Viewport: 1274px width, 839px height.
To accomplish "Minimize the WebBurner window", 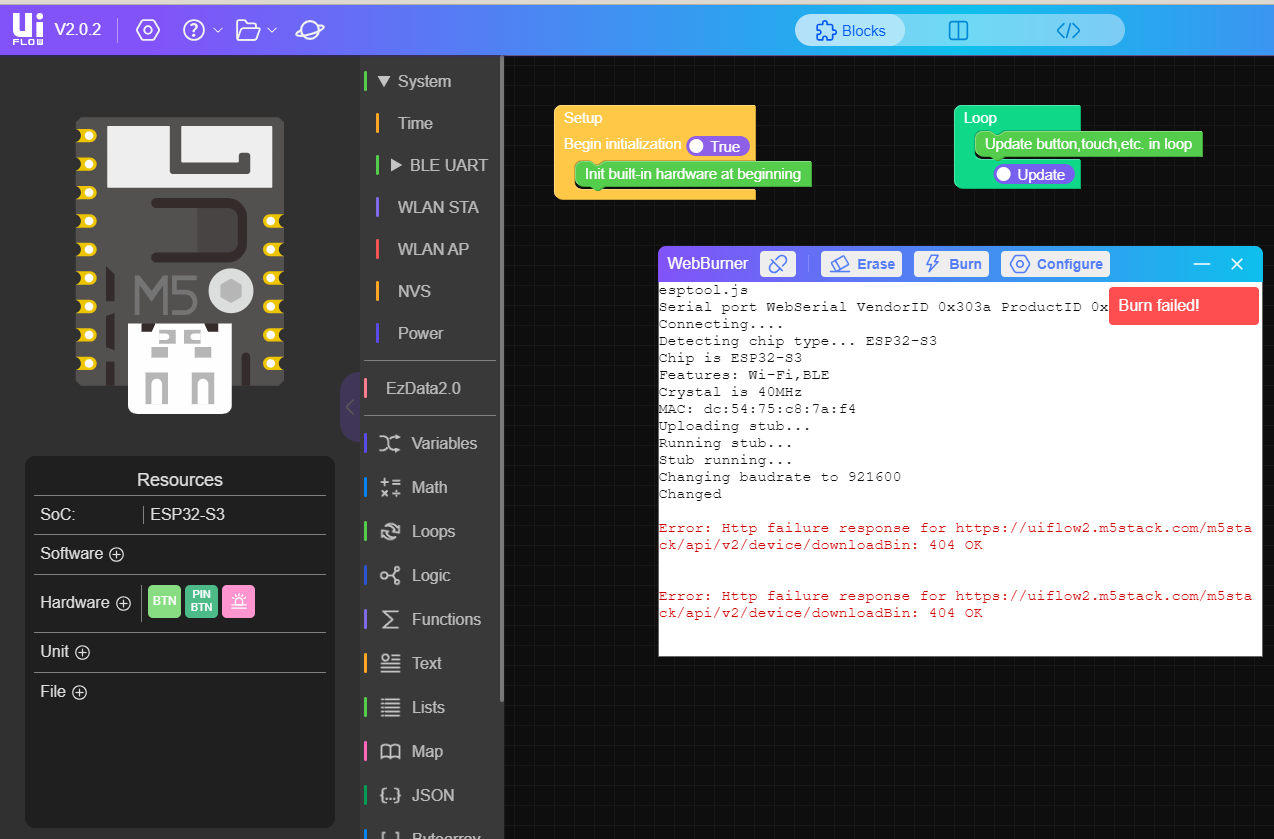I will 1202,264.
